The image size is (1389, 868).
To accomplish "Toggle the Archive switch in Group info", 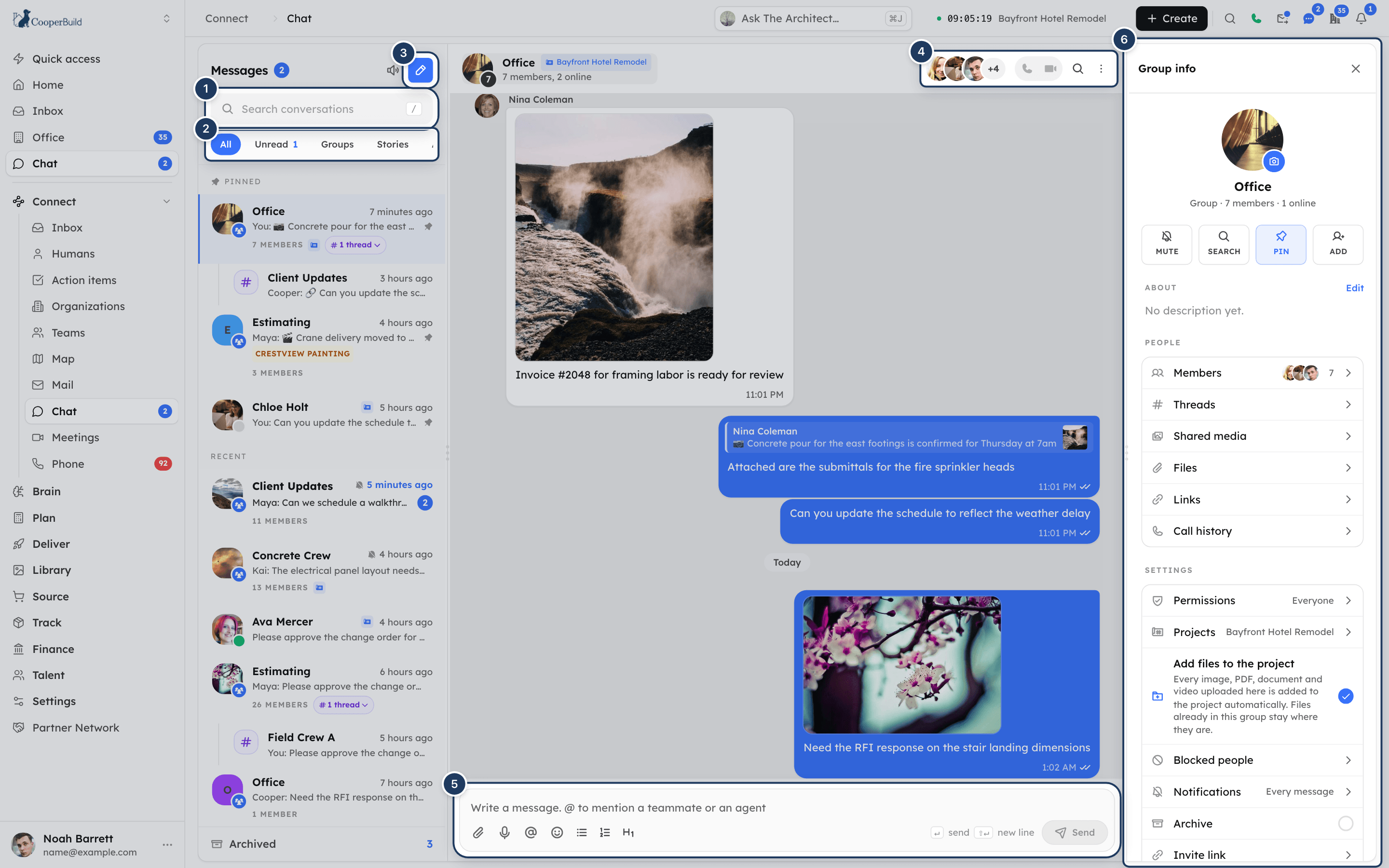I will [x=1346, y=823].
